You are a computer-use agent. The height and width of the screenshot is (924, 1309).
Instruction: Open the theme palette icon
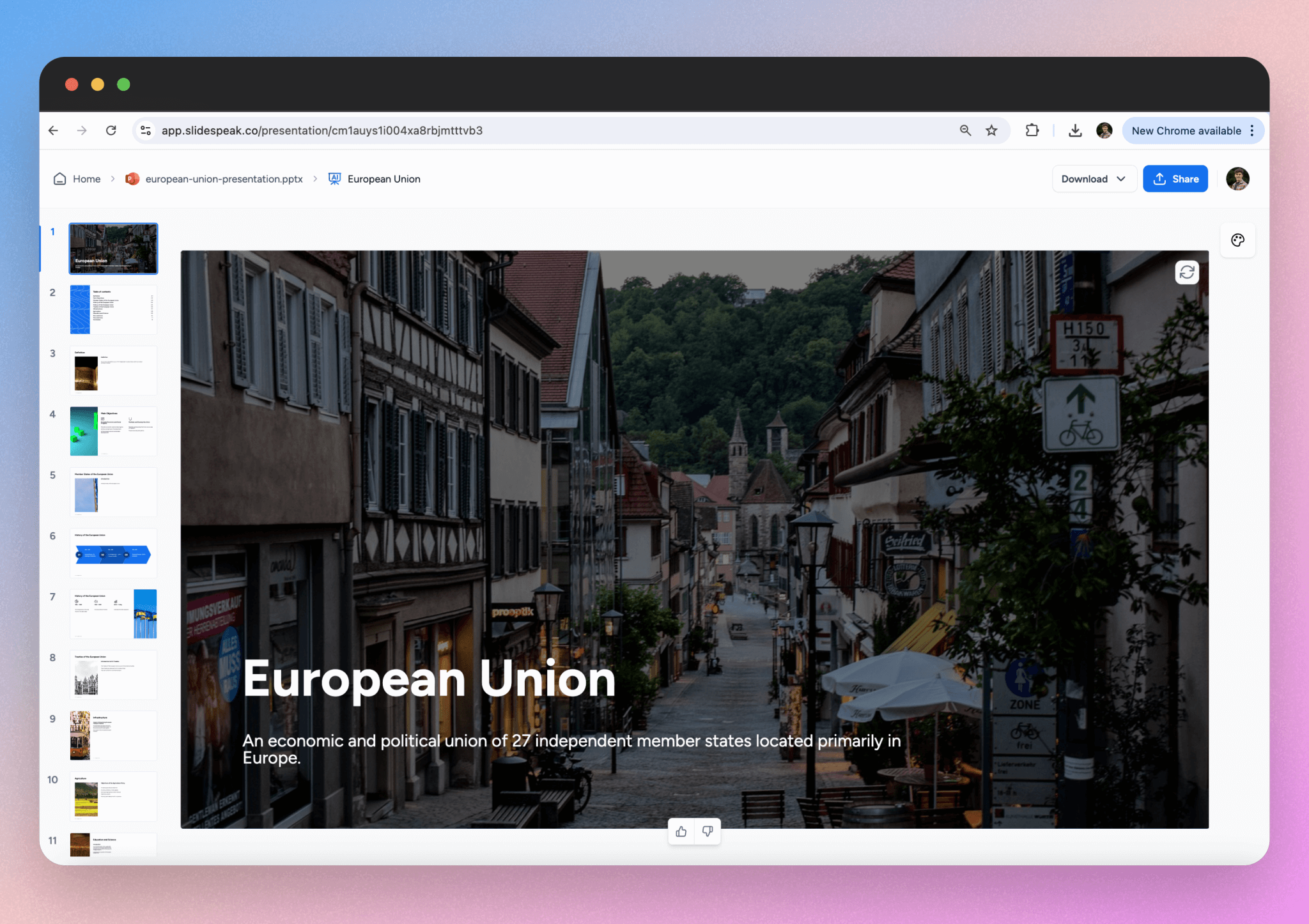click(x=1237, y=240)
